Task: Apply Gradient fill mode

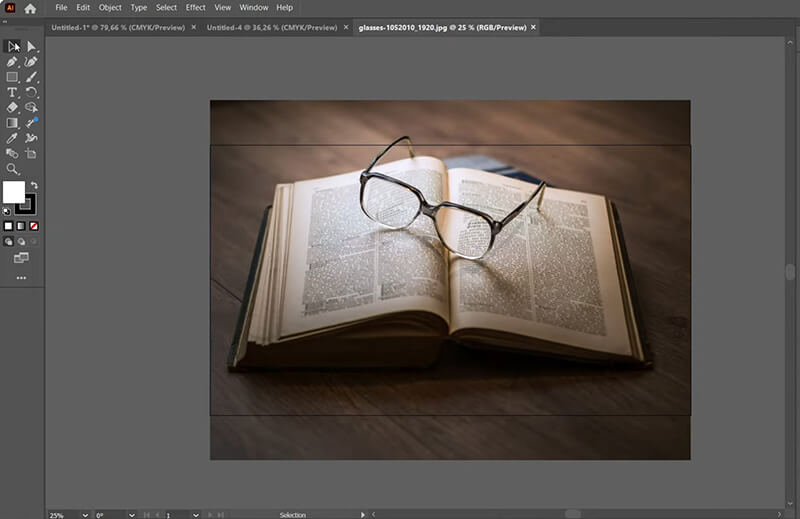Action: (x=21, y=226)
